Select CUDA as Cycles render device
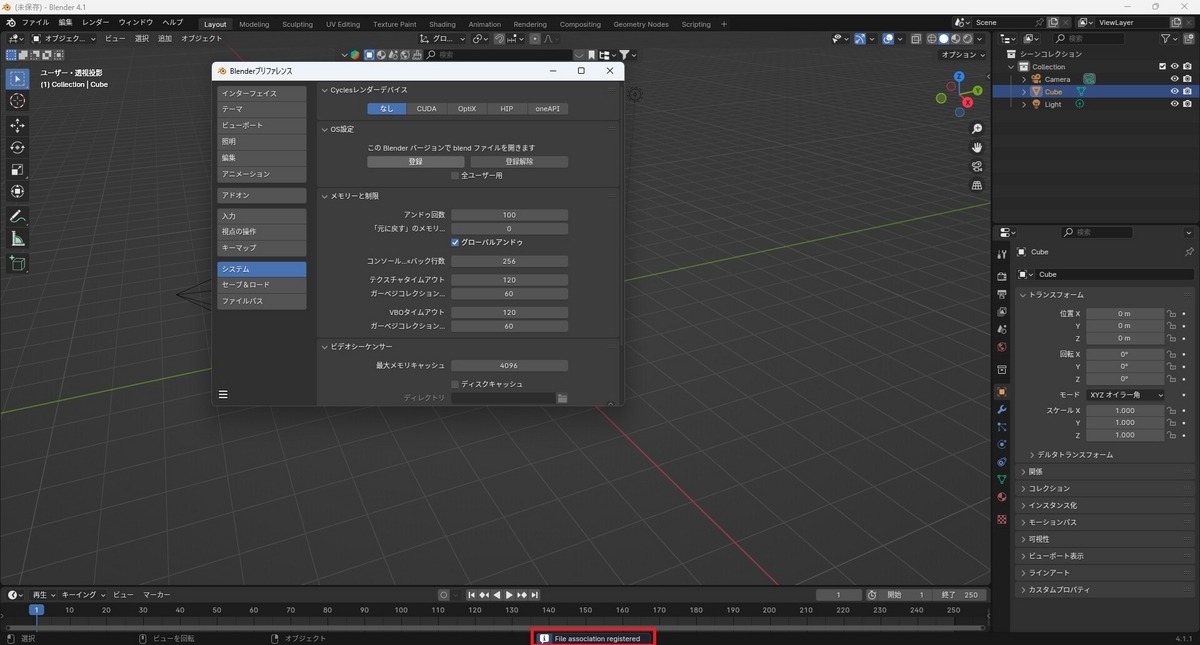 tap(426, 108)
